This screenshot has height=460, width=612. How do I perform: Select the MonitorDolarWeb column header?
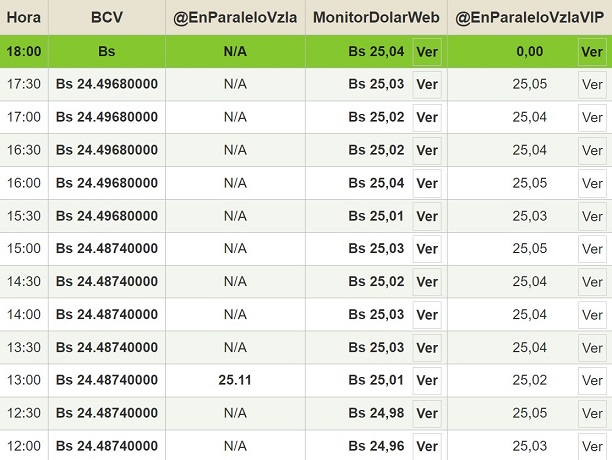point(376,18)
